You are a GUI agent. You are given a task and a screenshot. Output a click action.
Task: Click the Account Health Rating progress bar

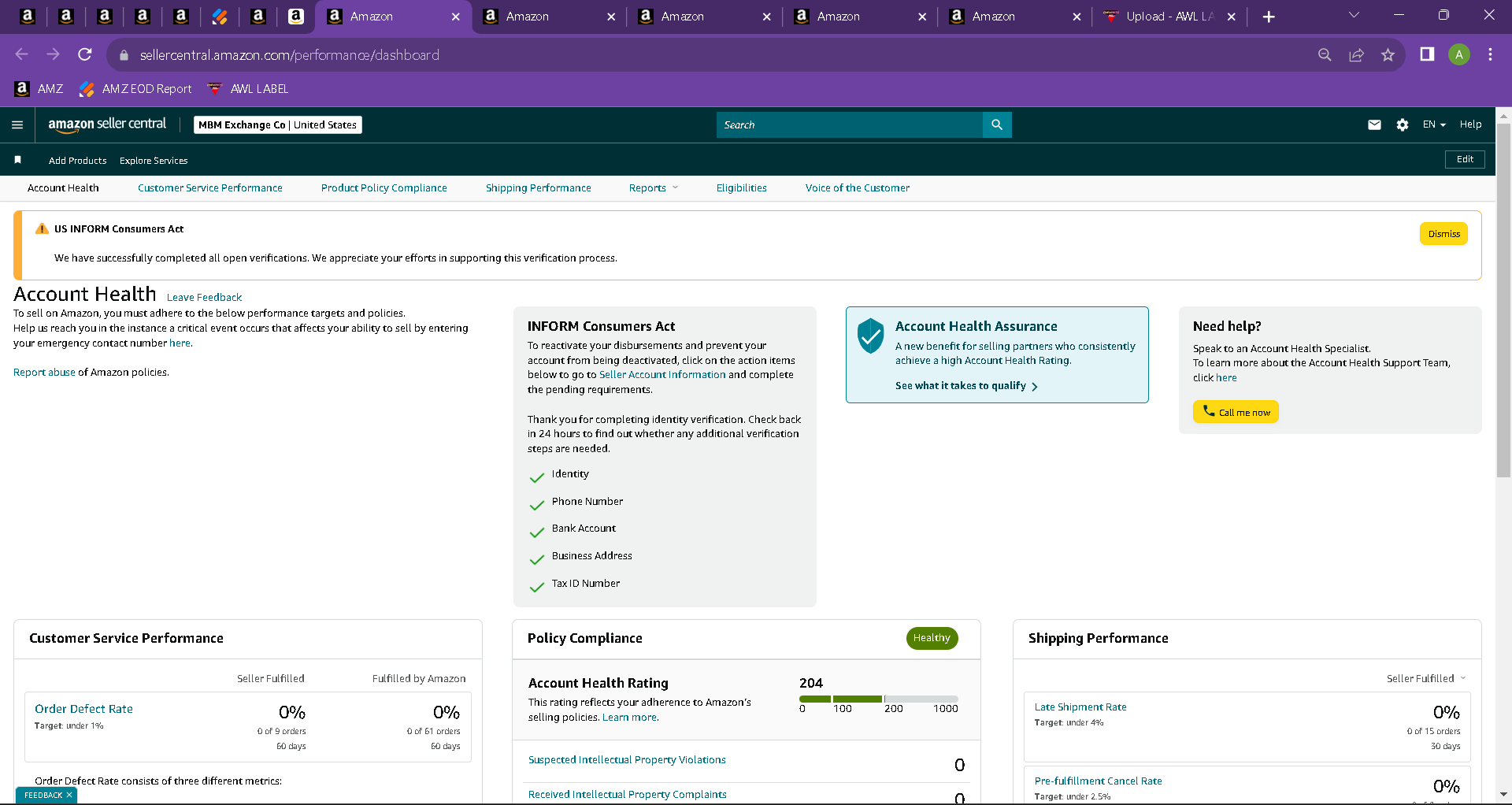[x=879, y=699]
